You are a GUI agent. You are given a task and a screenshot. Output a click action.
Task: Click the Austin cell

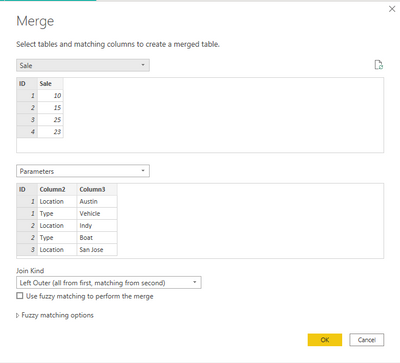pyautogui.click(x=97, y=201)
